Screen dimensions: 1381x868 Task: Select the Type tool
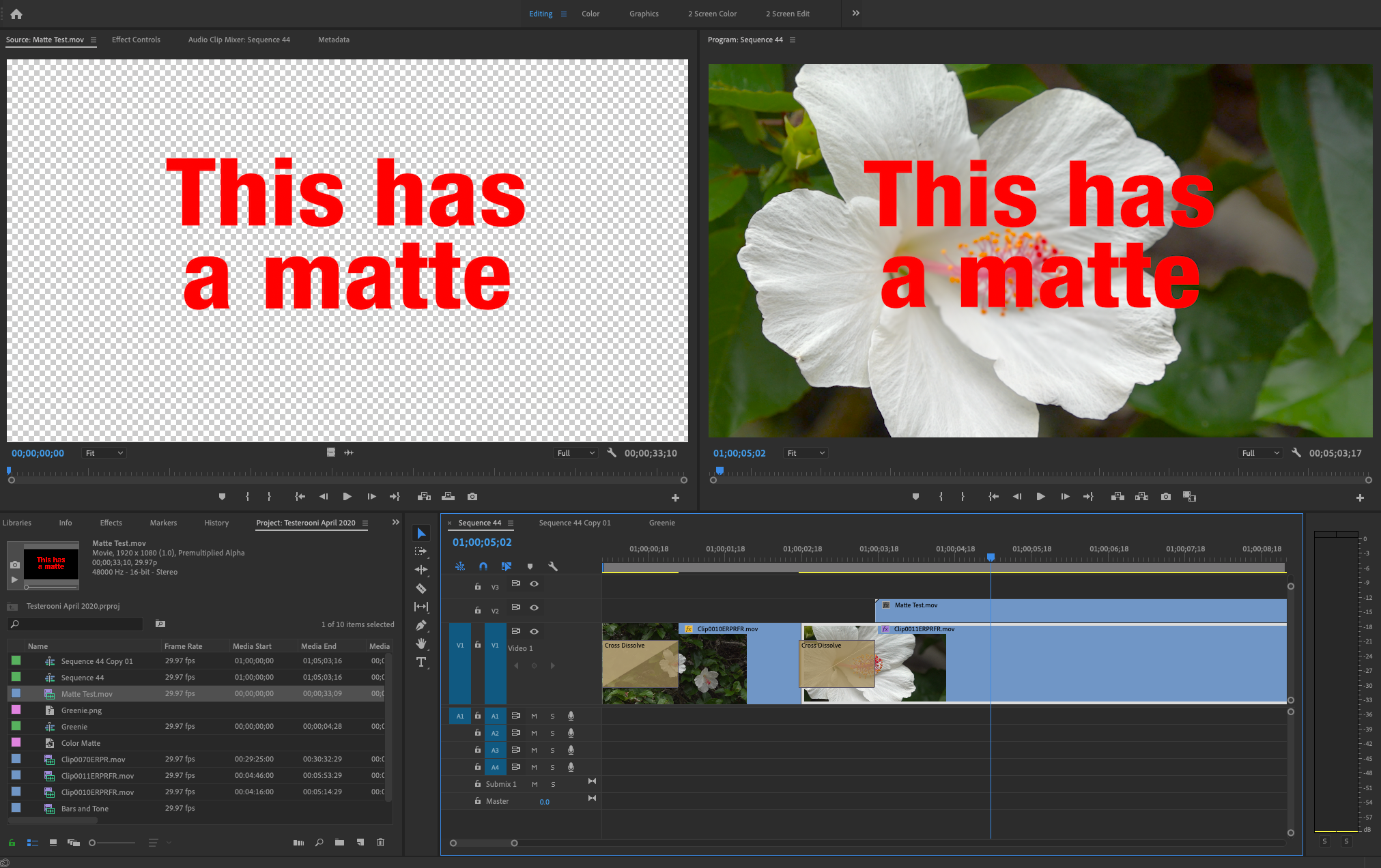click(421, 662)
